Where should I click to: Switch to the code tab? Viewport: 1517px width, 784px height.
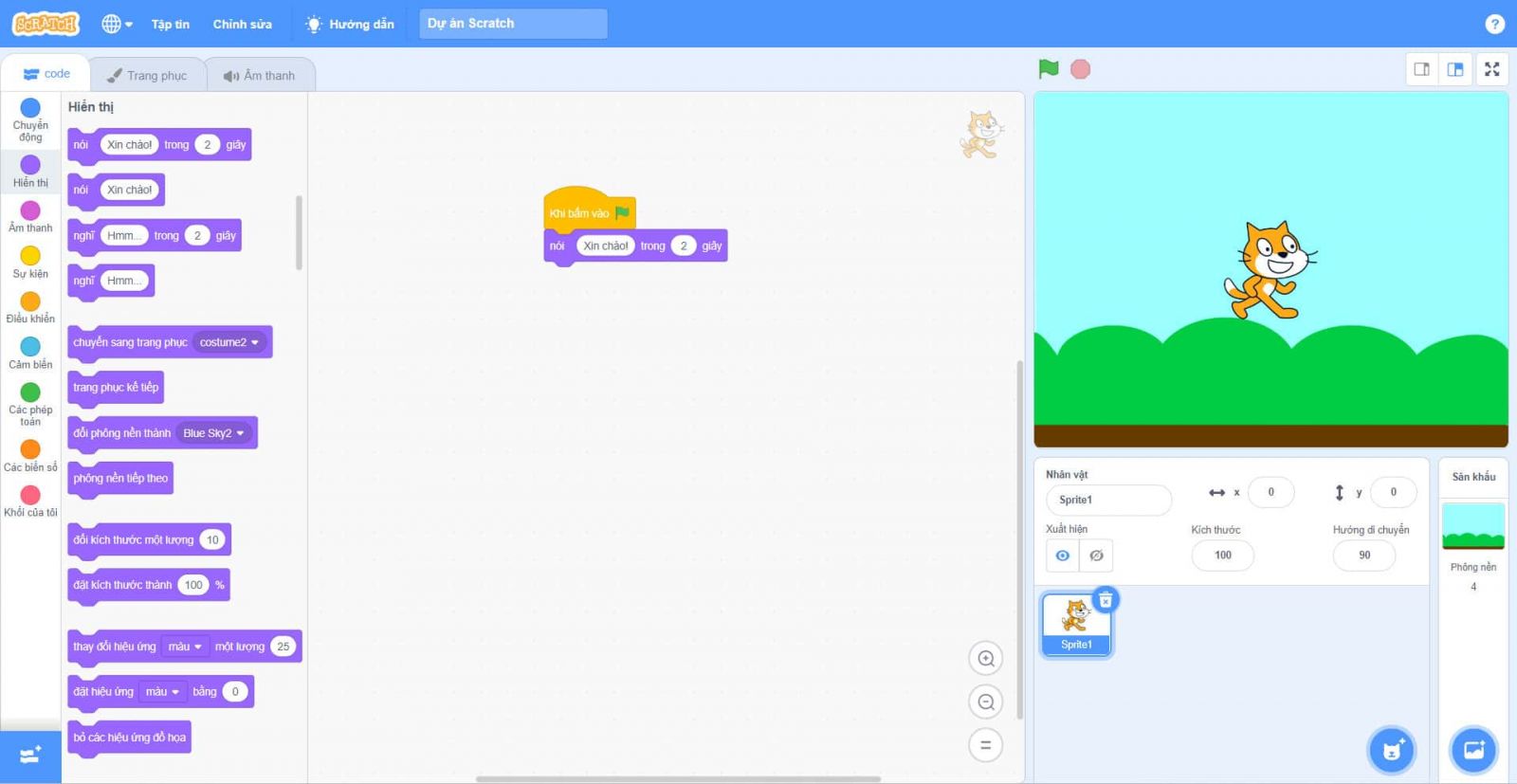click(x=46, y=74)
